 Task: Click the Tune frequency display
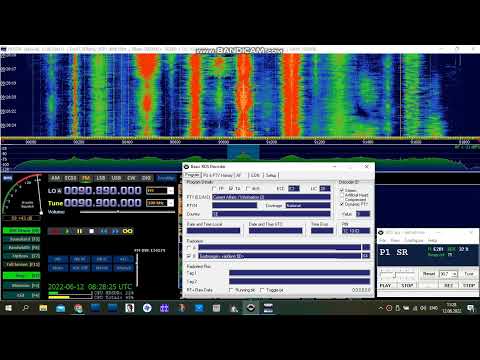pos(103,203)
